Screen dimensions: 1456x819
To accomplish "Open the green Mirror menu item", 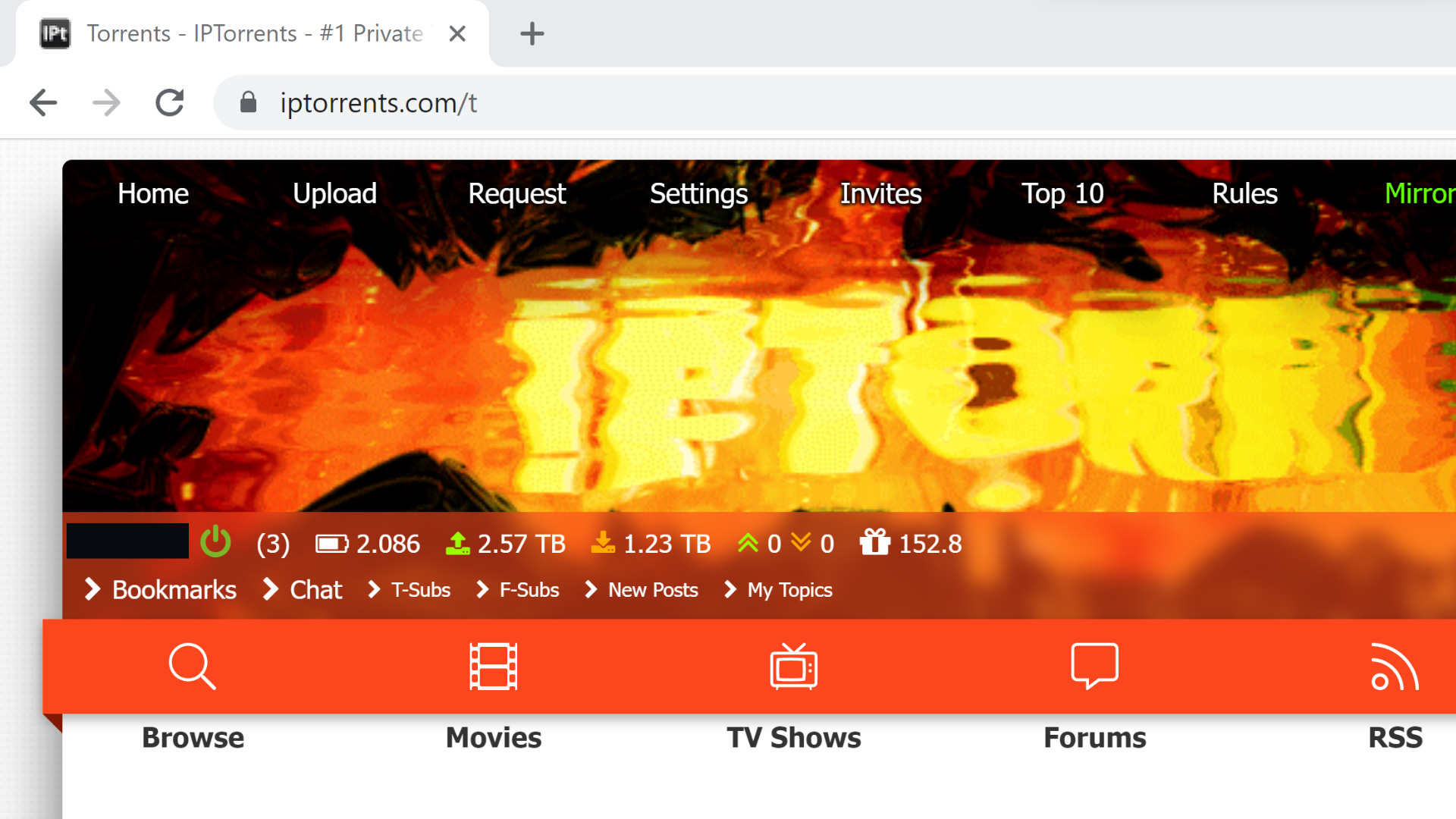I will 1420,194.
